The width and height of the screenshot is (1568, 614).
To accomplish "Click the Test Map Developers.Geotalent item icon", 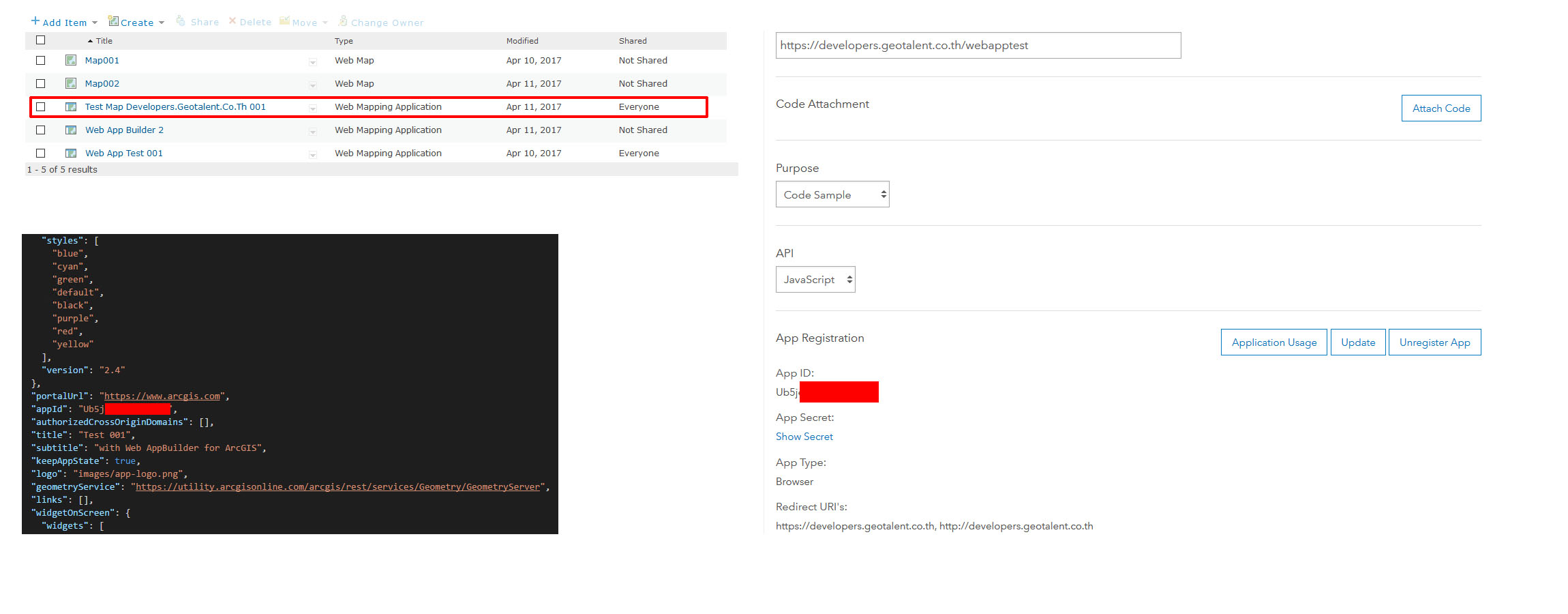I will click(71, 106).
